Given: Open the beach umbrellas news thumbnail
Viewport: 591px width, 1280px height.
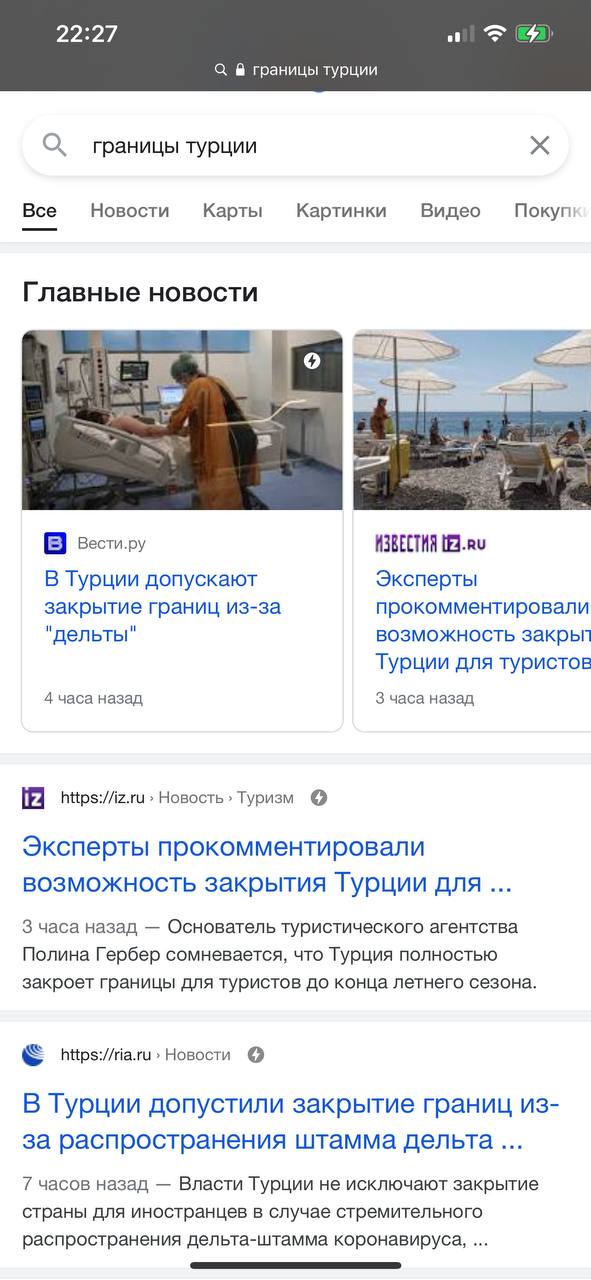Looking at the screenshot, I should click(x=472, y=420).
